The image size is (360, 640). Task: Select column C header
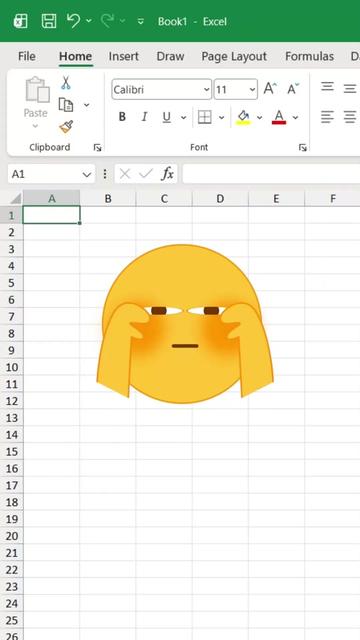pyautogui.click(x=164, y=199)
